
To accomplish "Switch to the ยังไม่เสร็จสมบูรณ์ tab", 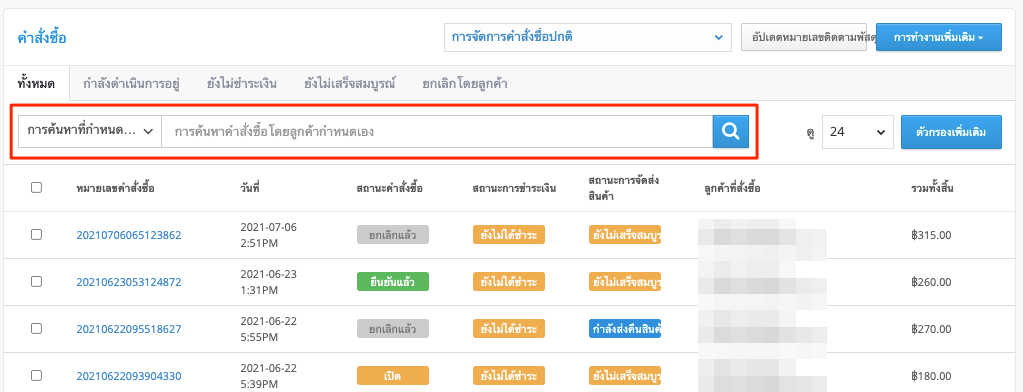I will pyautogui.click(x=350, y=83).
